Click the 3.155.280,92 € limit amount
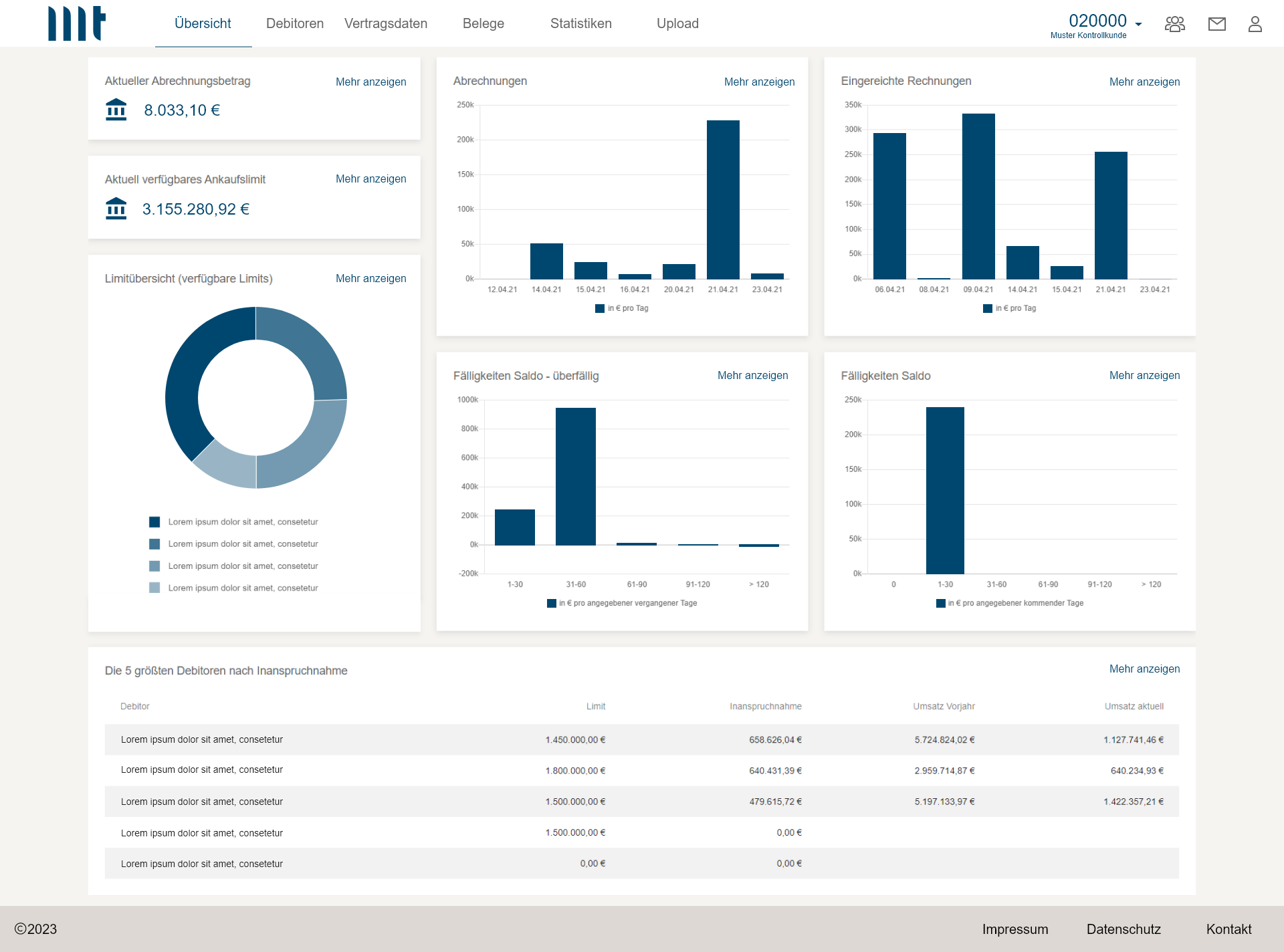Screen dimensions: 1284x952 [196, 209]
